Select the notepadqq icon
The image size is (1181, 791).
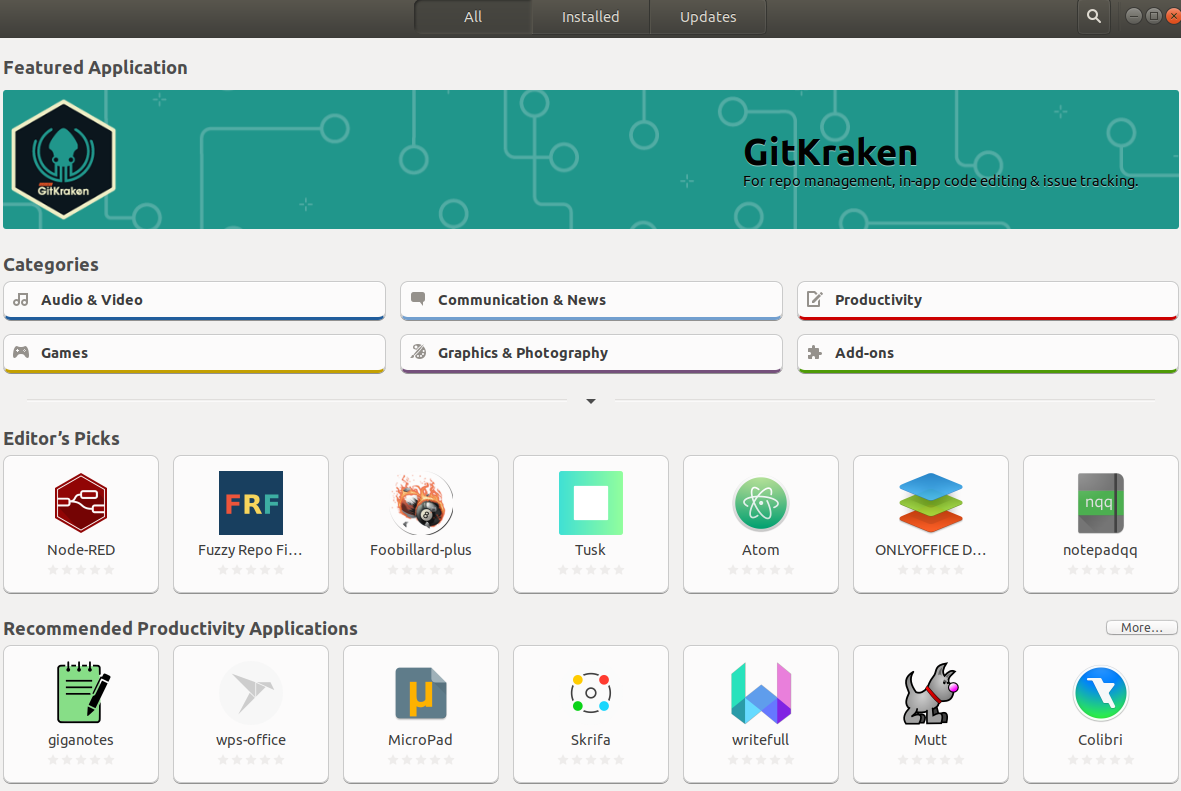coord(1100,502)
